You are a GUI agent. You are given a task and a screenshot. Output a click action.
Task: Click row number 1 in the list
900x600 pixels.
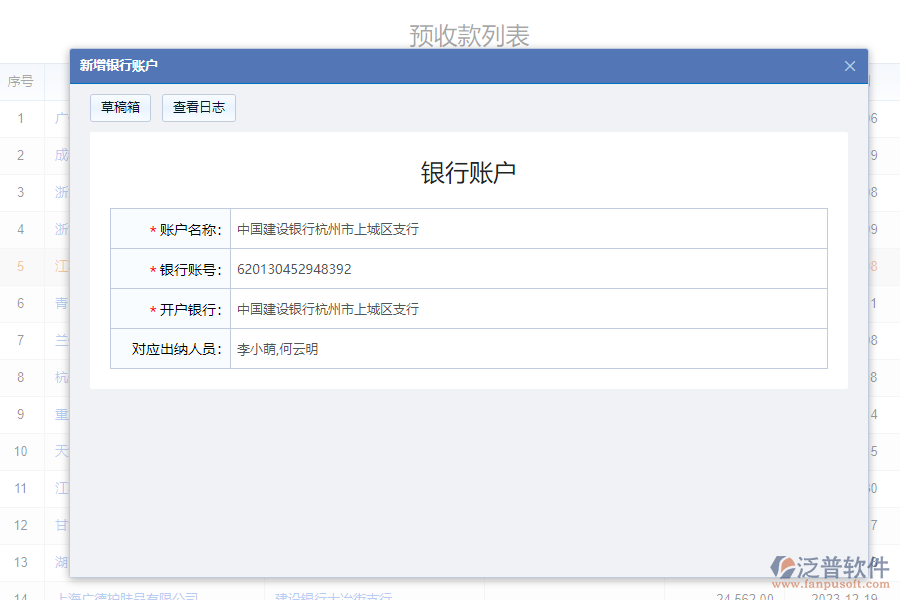(22, 118)
